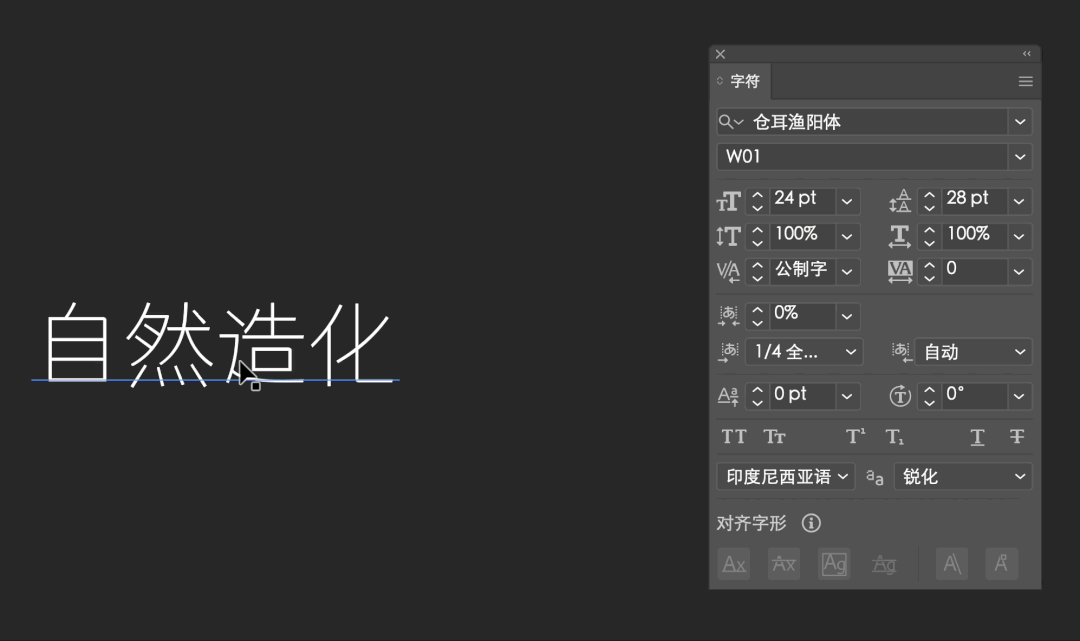
Task: Click the character rotation stepper arrows
Action: pyautogui.click(x=930, y=396)
